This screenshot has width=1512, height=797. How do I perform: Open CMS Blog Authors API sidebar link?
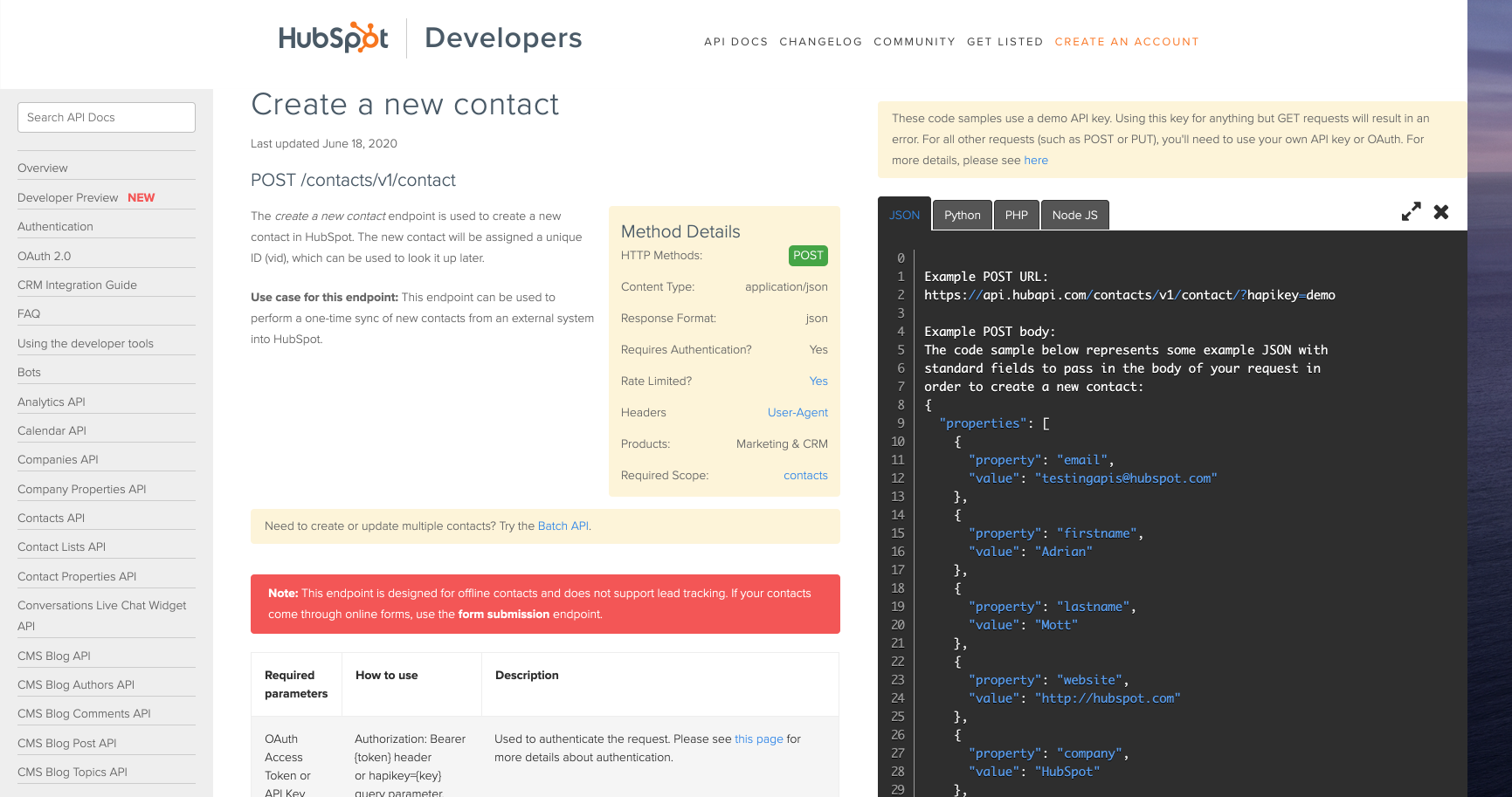pyautogui.click(x=76, y=684)
